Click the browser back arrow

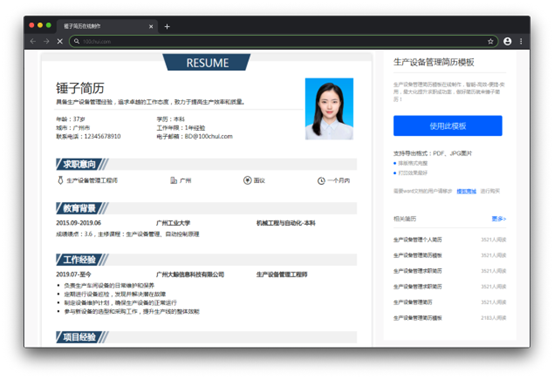(33, 41)
